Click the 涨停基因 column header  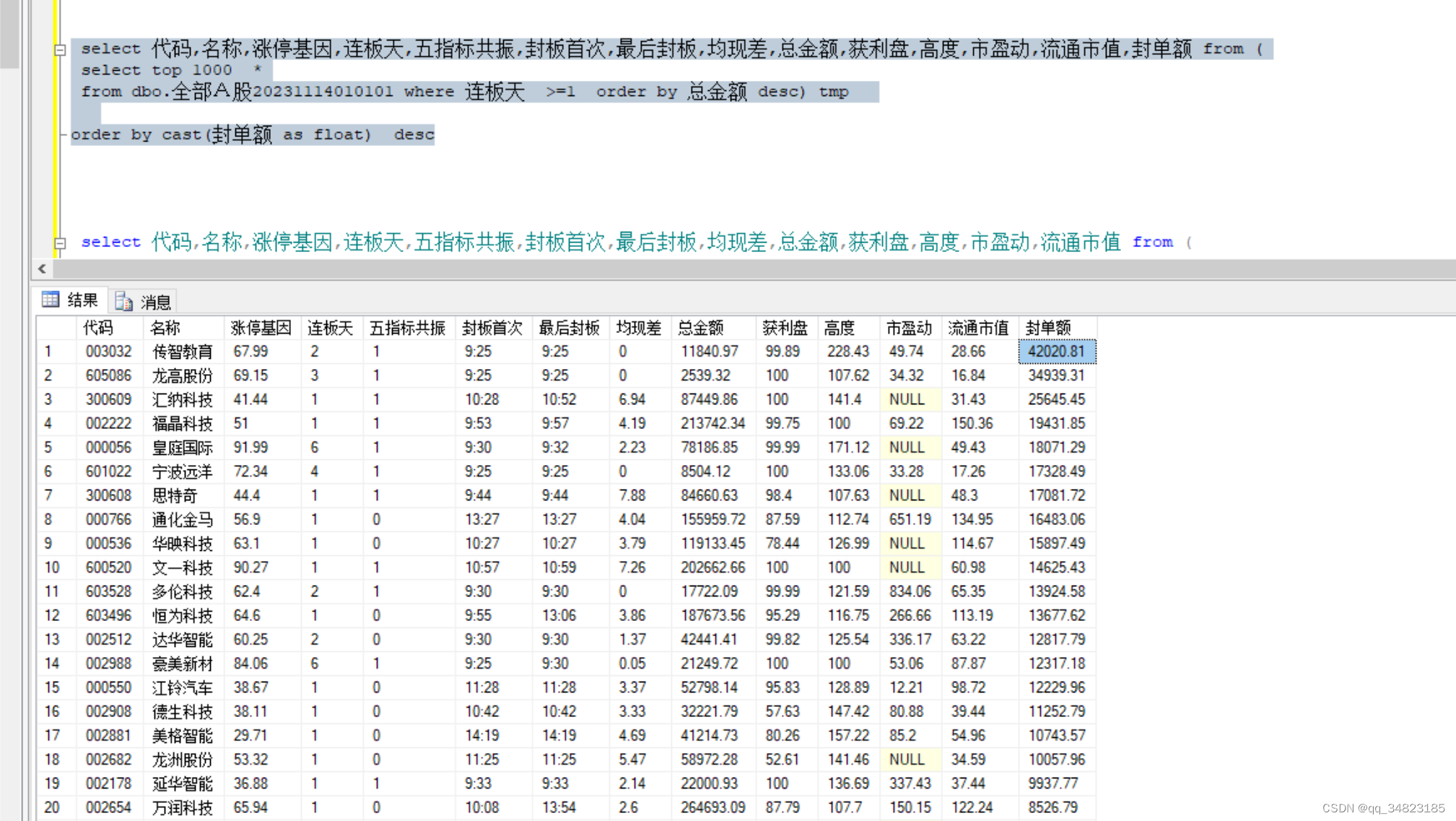pyautogui.click(x=261, y=329)
